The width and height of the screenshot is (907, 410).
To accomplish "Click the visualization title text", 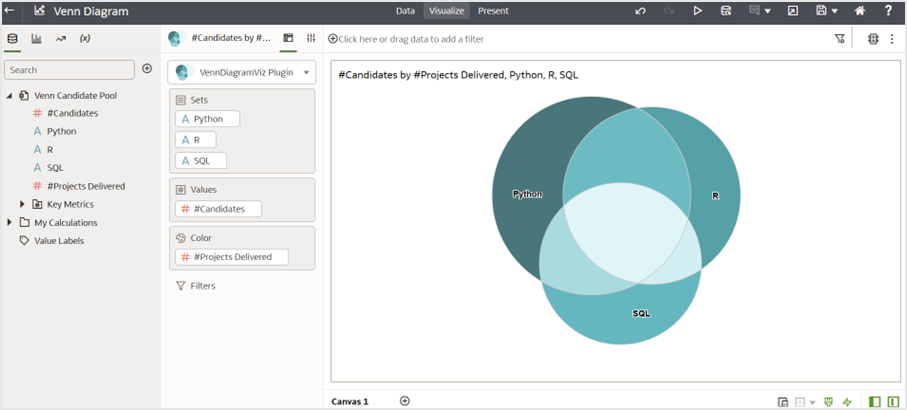I will (458, 75).
